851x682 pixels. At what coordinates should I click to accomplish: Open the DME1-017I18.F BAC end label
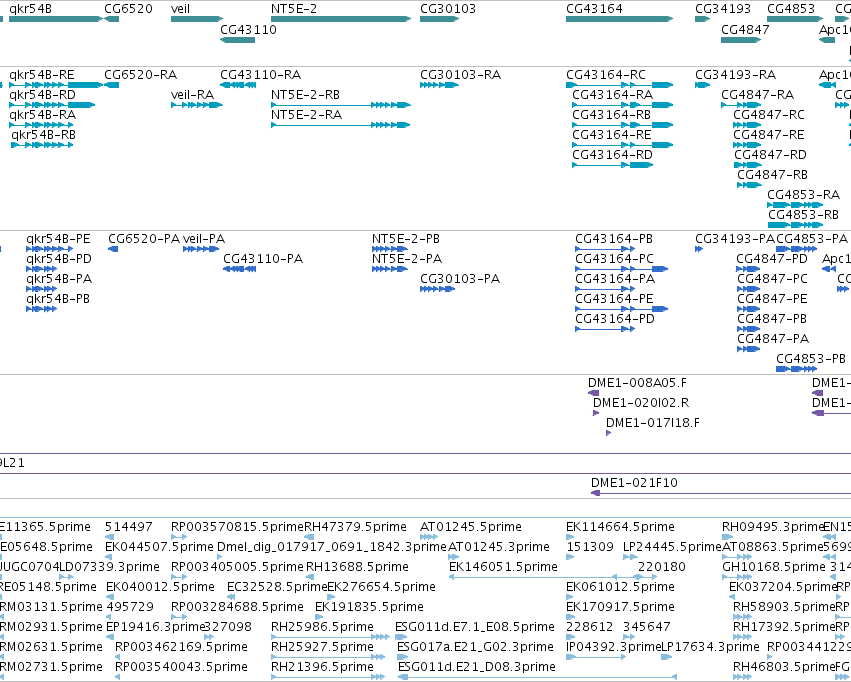coord(653,423)
